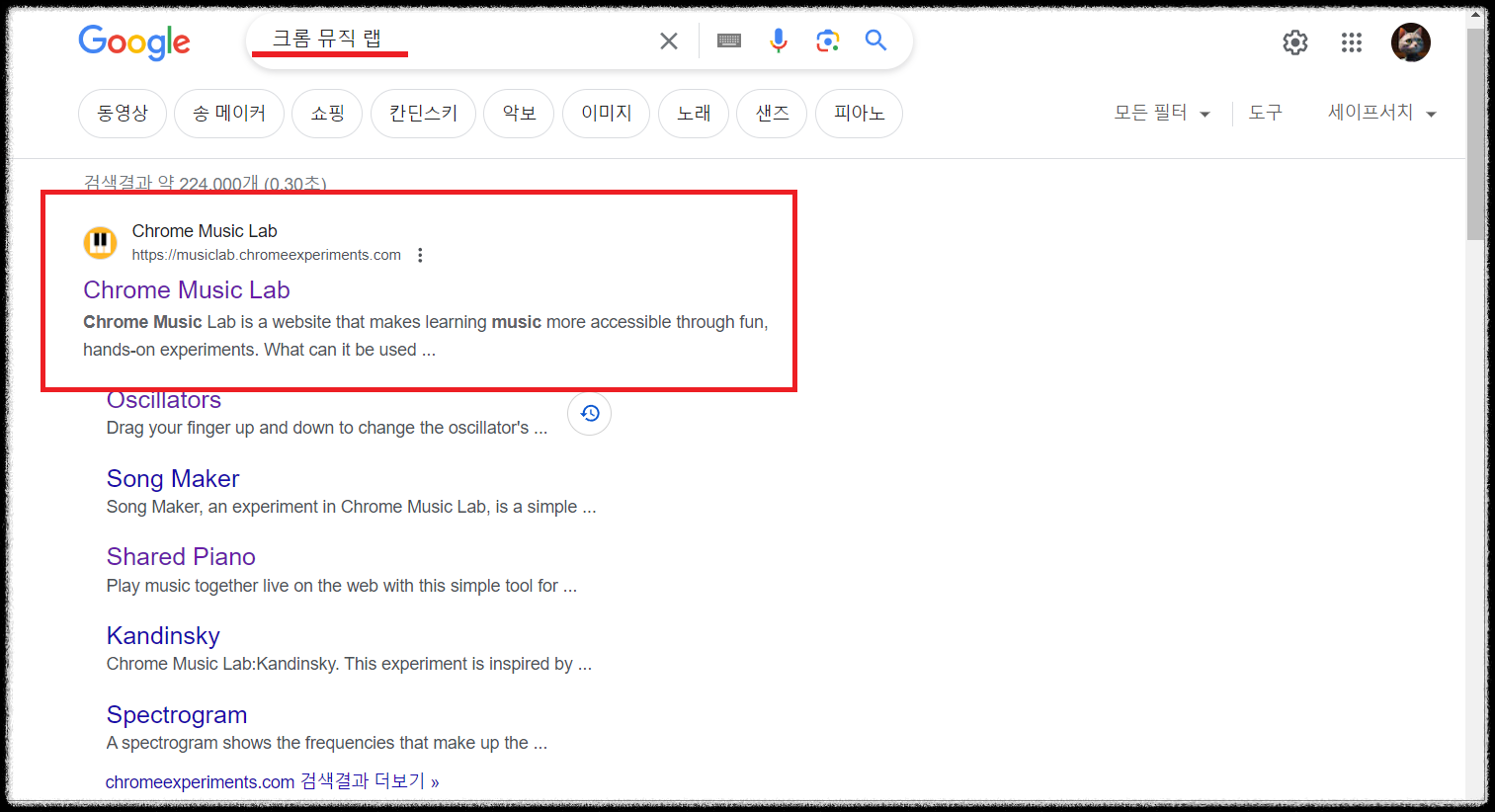Open quick settings gear icon
Image resolution: width=1495 pixels, height=812 pixels.
coord(1295,42)
